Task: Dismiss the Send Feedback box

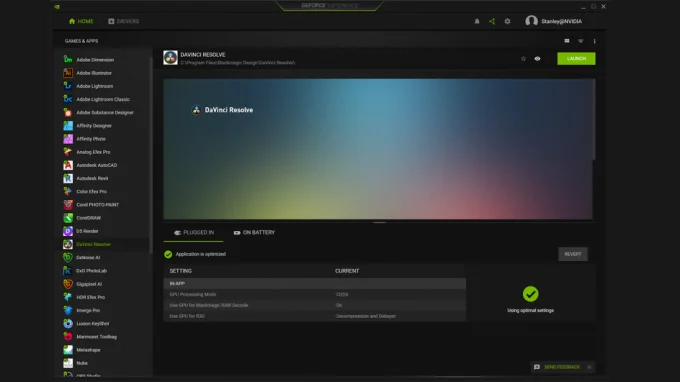Action: tap(589, 367)
